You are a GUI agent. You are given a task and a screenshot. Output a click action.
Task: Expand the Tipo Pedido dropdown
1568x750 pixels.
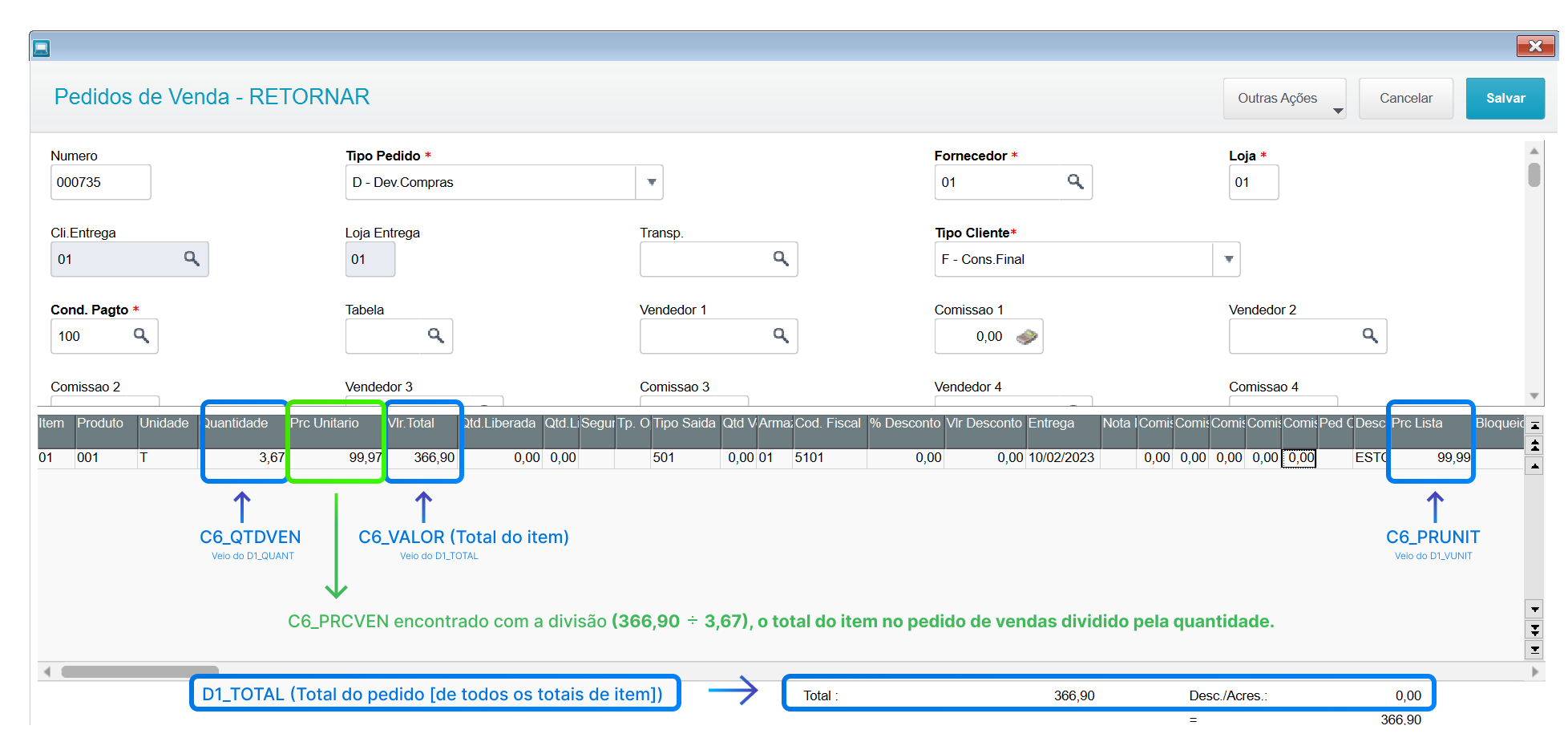[651, 182]
